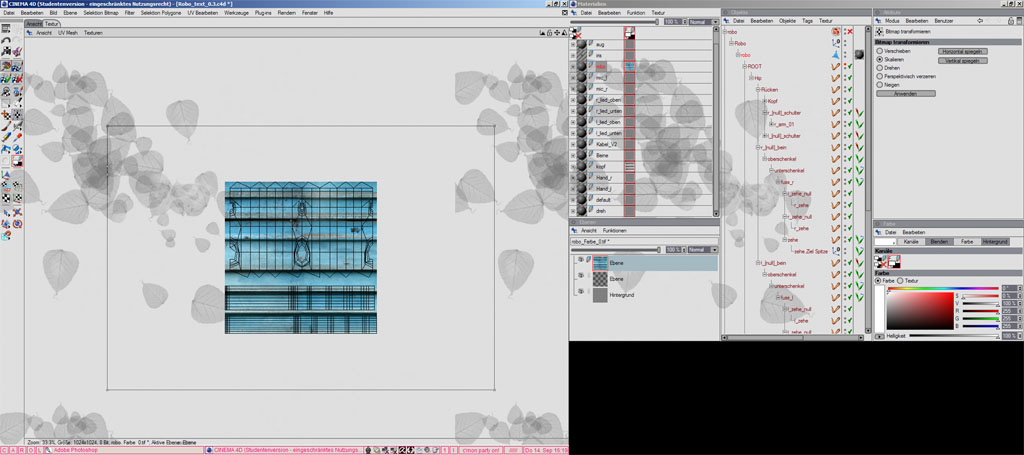1024x455 pixels.
Task: Click the Anwenden button
Action: (906, 93)
